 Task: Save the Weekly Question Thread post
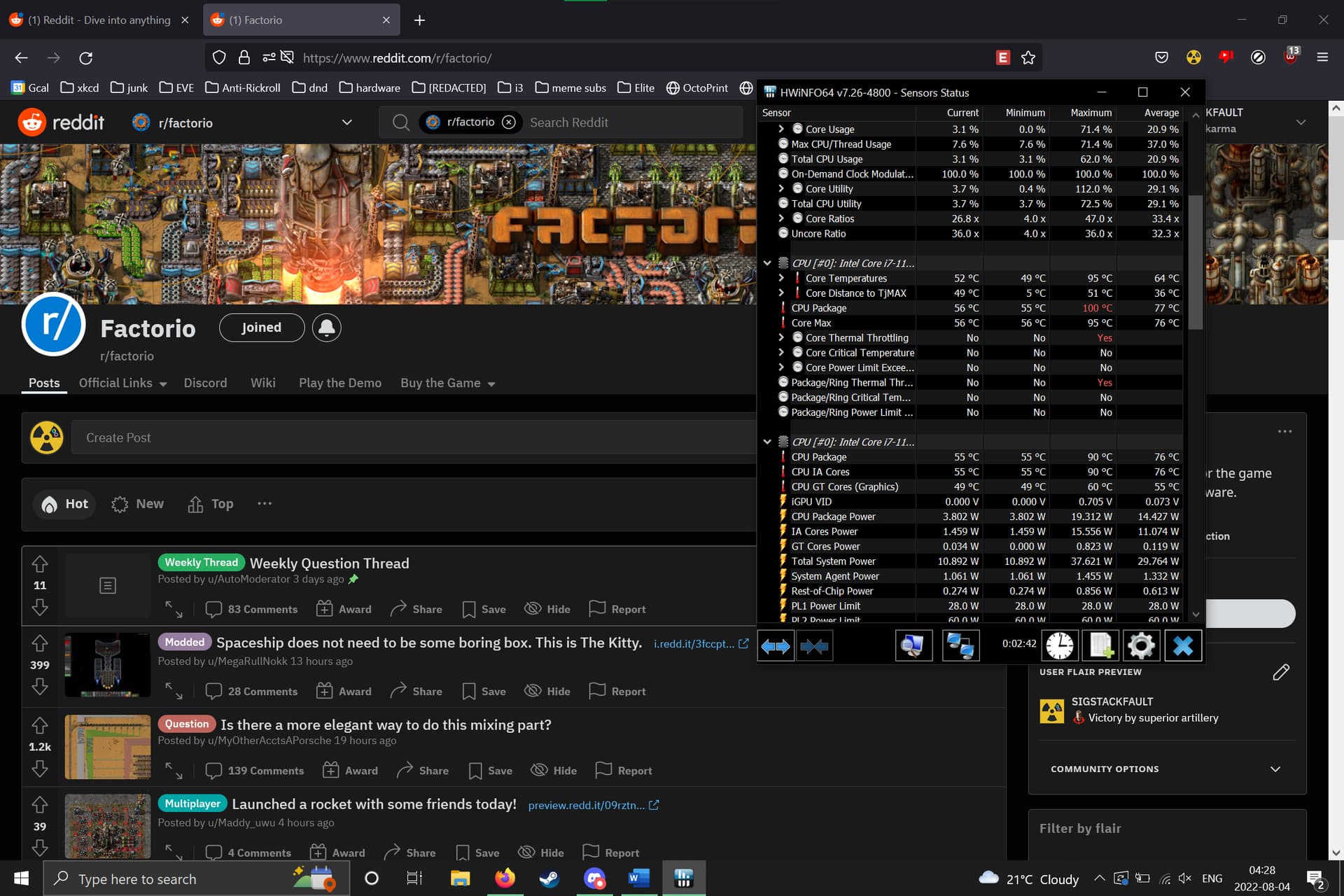[484, 609]
